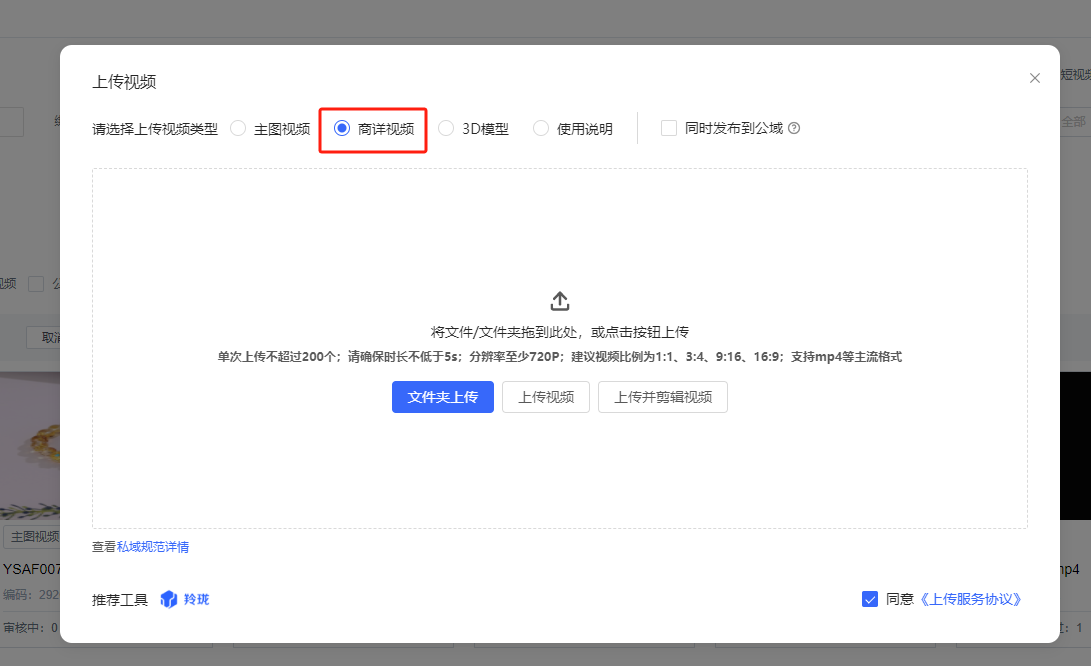Click the blue 玲珑 cube logo icon
Screen dimensions: 1091x666
(x=169, y=599)
